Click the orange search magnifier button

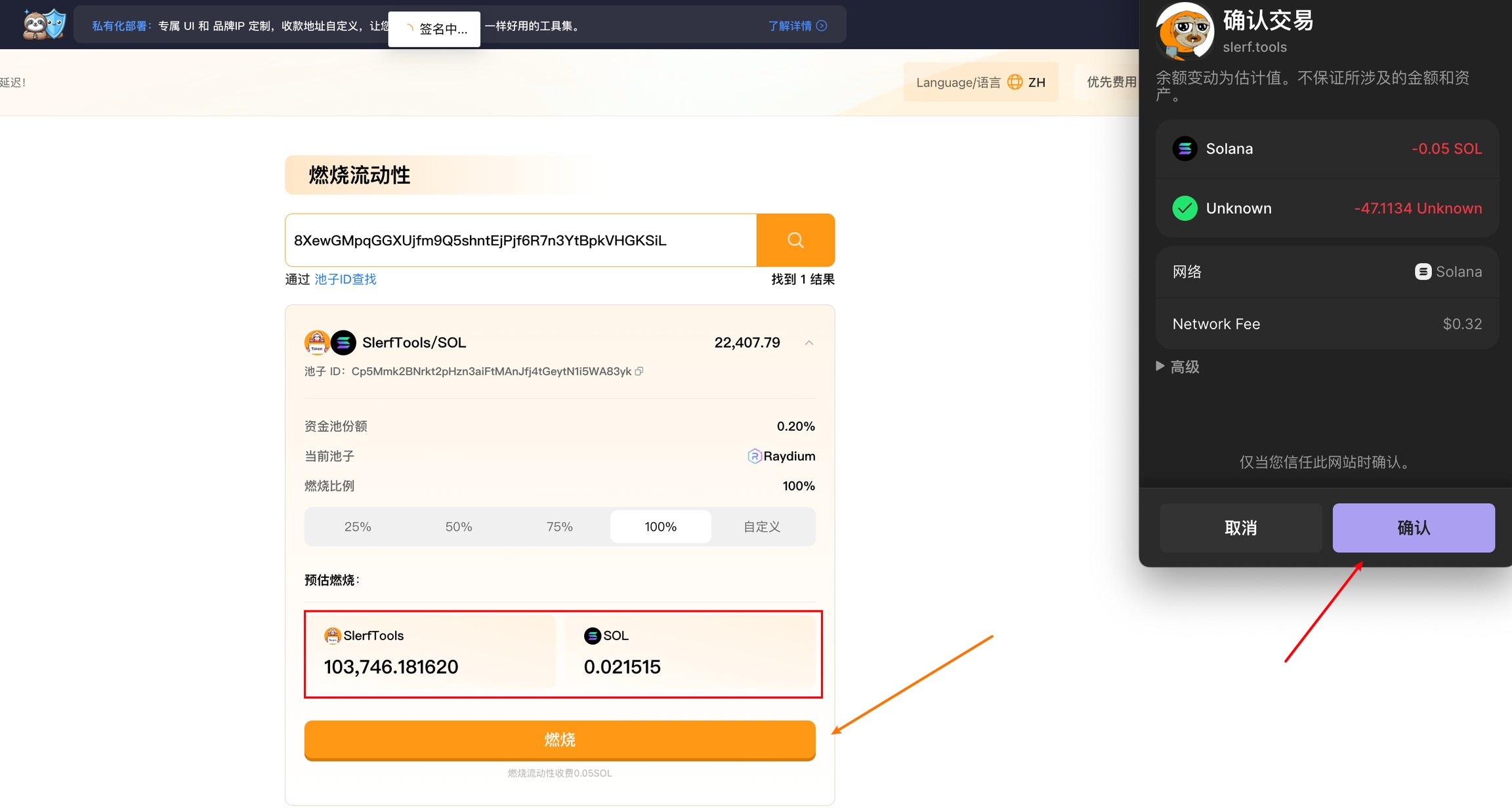pos(795,240)
